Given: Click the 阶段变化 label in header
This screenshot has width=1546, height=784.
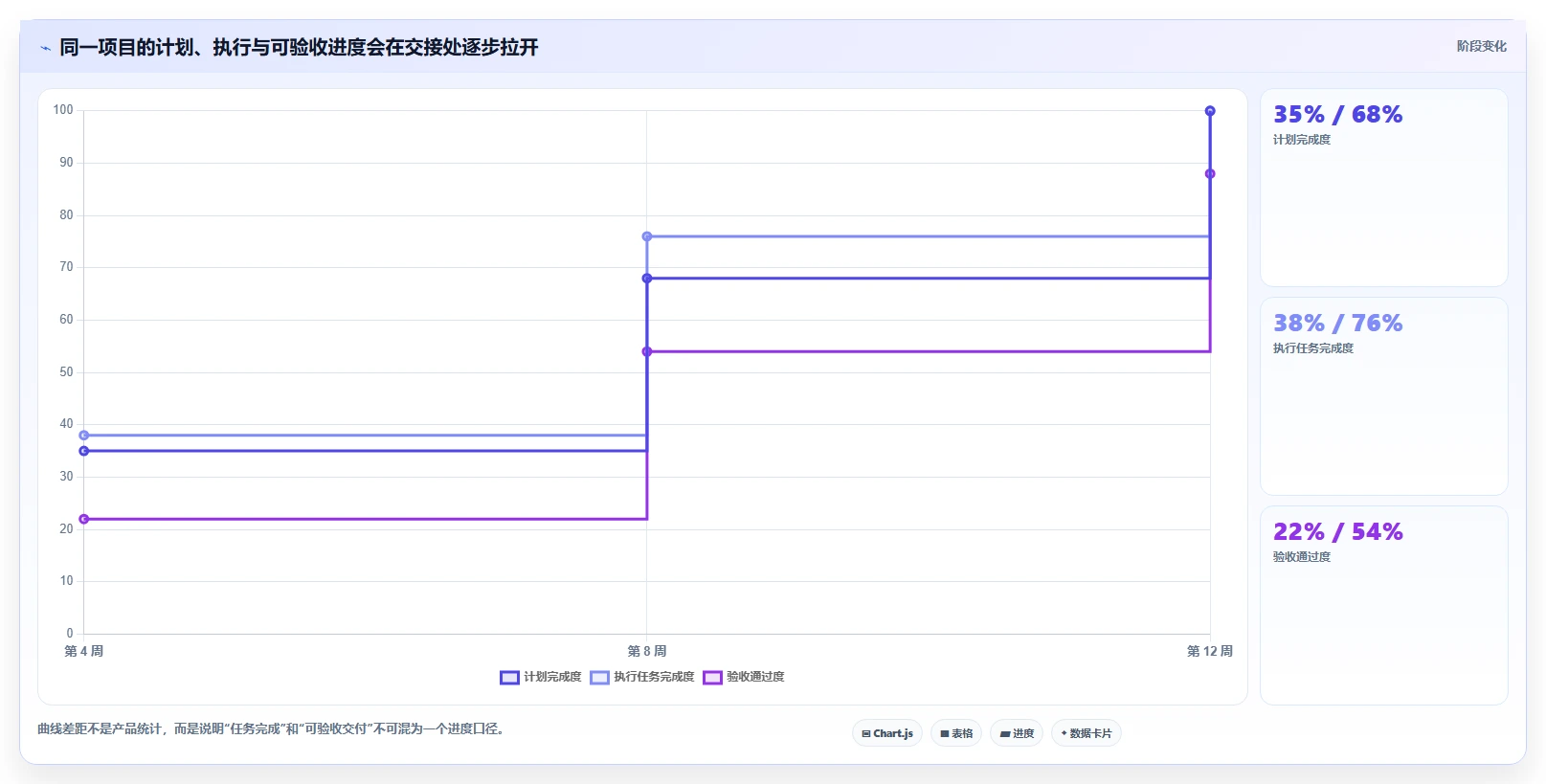Looking at the screenshot, I should coord(1481,46).
